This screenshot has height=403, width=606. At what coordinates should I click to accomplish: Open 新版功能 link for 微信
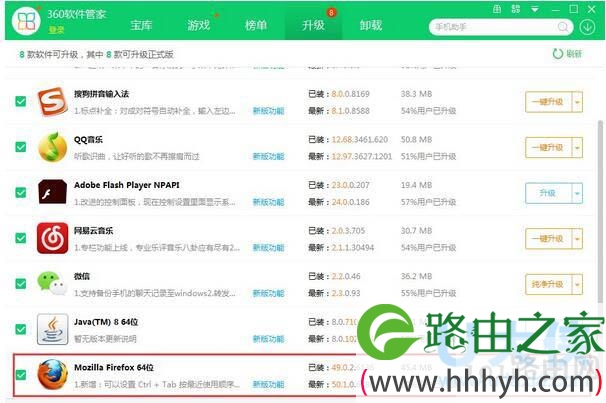(269, 293)
